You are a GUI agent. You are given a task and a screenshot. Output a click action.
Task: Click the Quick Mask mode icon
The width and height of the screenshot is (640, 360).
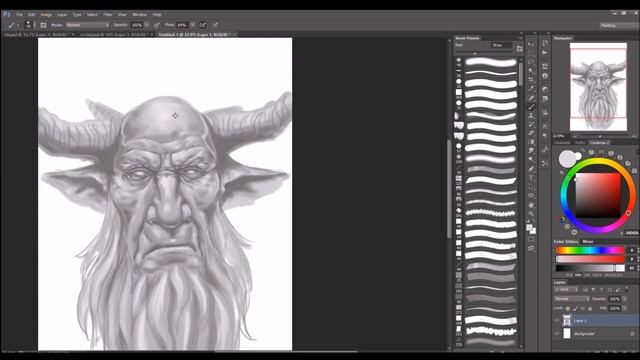(x=531, y=240)
